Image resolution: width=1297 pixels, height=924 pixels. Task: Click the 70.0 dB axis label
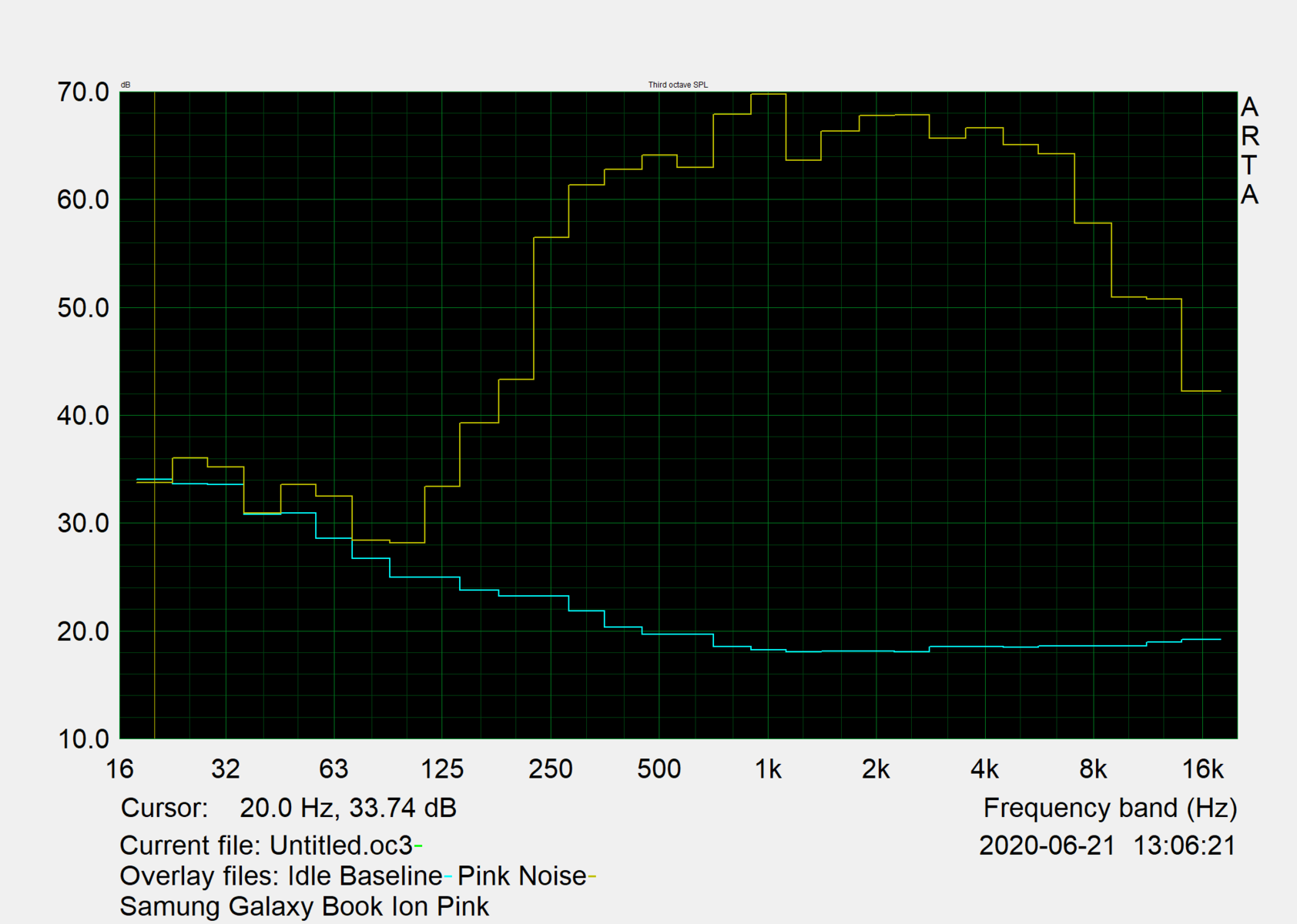[x=83, y=92]
